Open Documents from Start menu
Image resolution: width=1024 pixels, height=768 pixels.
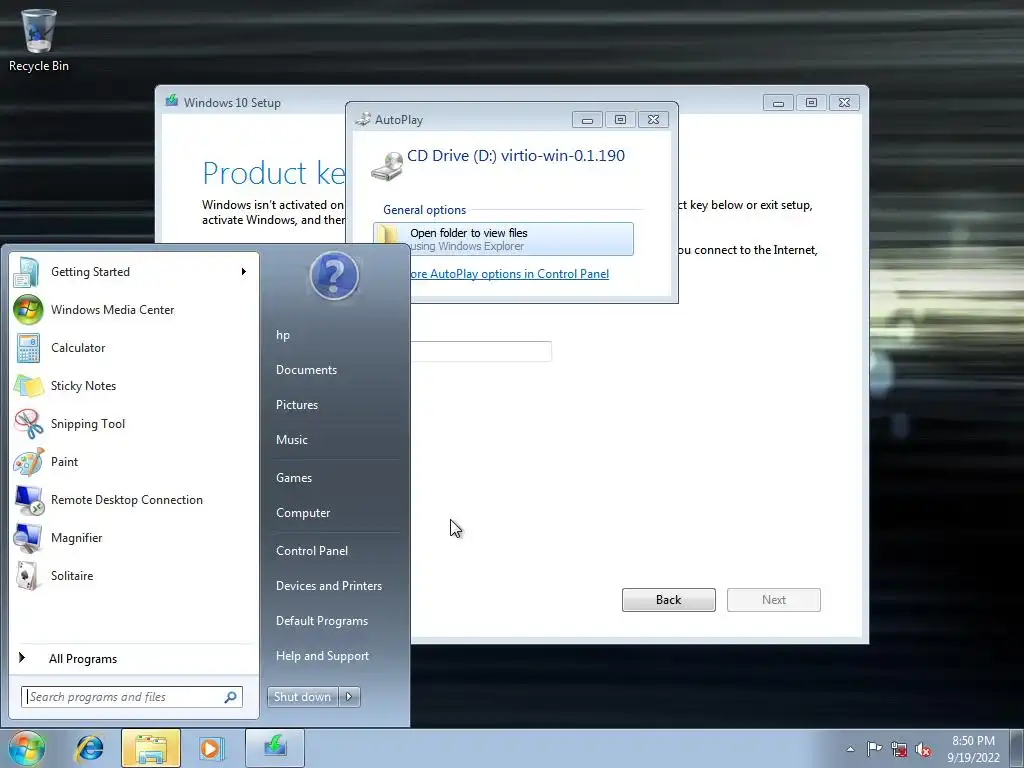(306, 370)
